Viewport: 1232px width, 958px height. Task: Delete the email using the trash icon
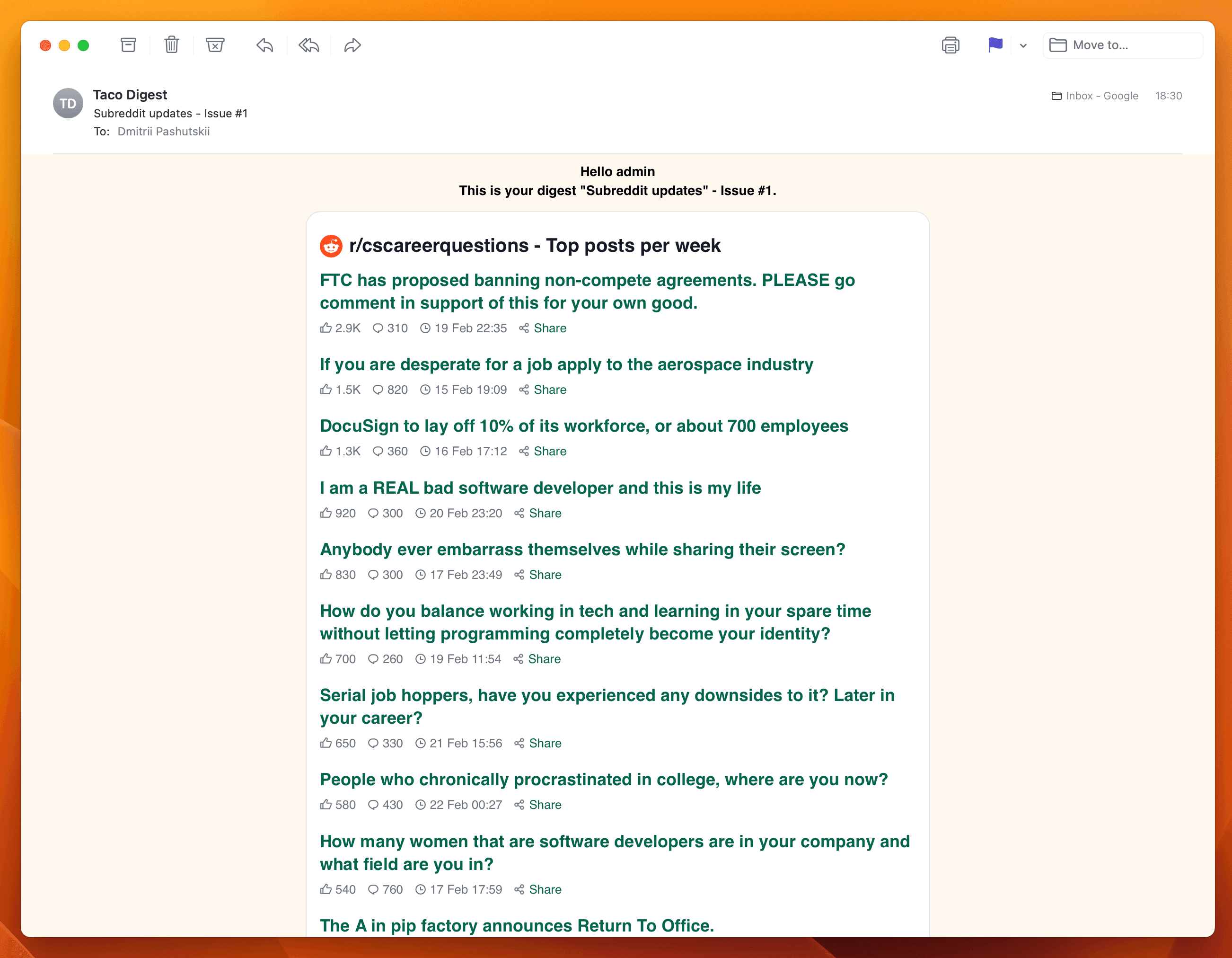point(171,44)
